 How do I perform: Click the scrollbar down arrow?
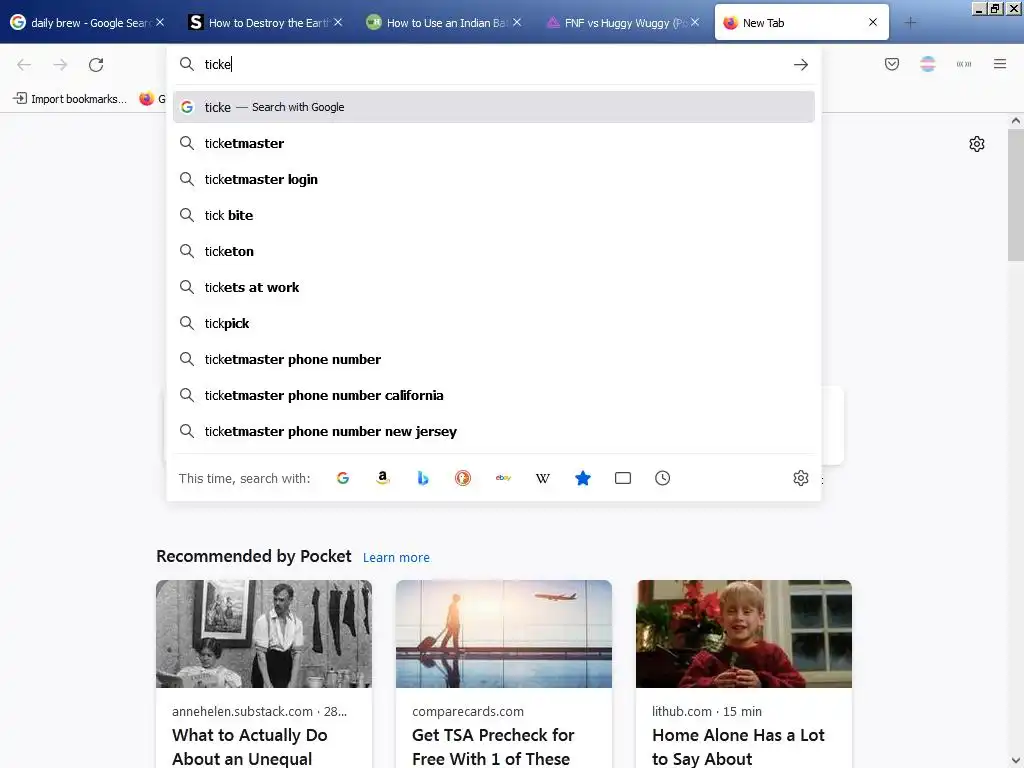coord(1016,761)
